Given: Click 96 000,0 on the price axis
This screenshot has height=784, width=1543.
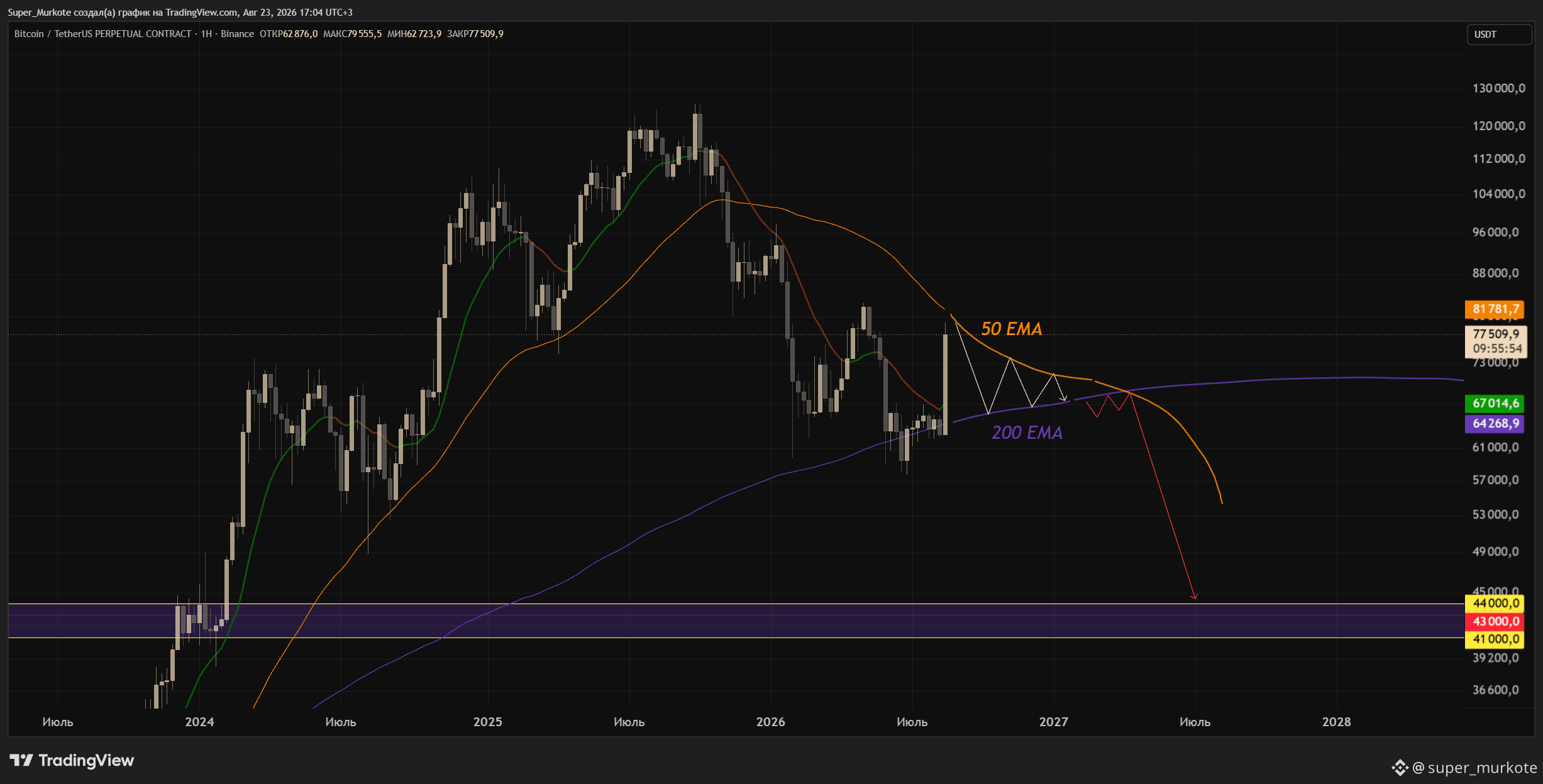Looking at the screenshot, I should [1495, 232].
